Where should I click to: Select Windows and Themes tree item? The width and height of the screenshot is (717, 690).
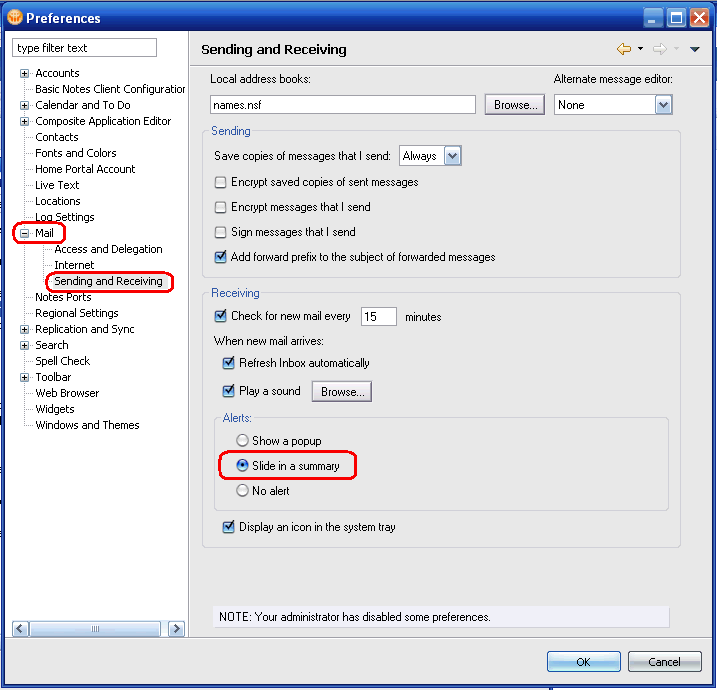point(87,425)
